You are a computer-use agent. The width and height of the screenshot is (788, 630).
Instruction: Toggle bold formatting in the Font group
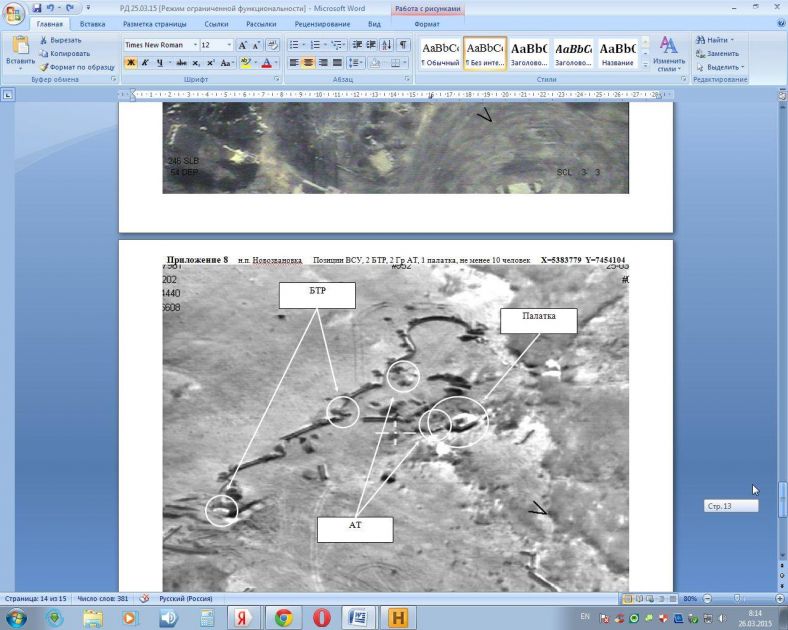click(130, 62)
